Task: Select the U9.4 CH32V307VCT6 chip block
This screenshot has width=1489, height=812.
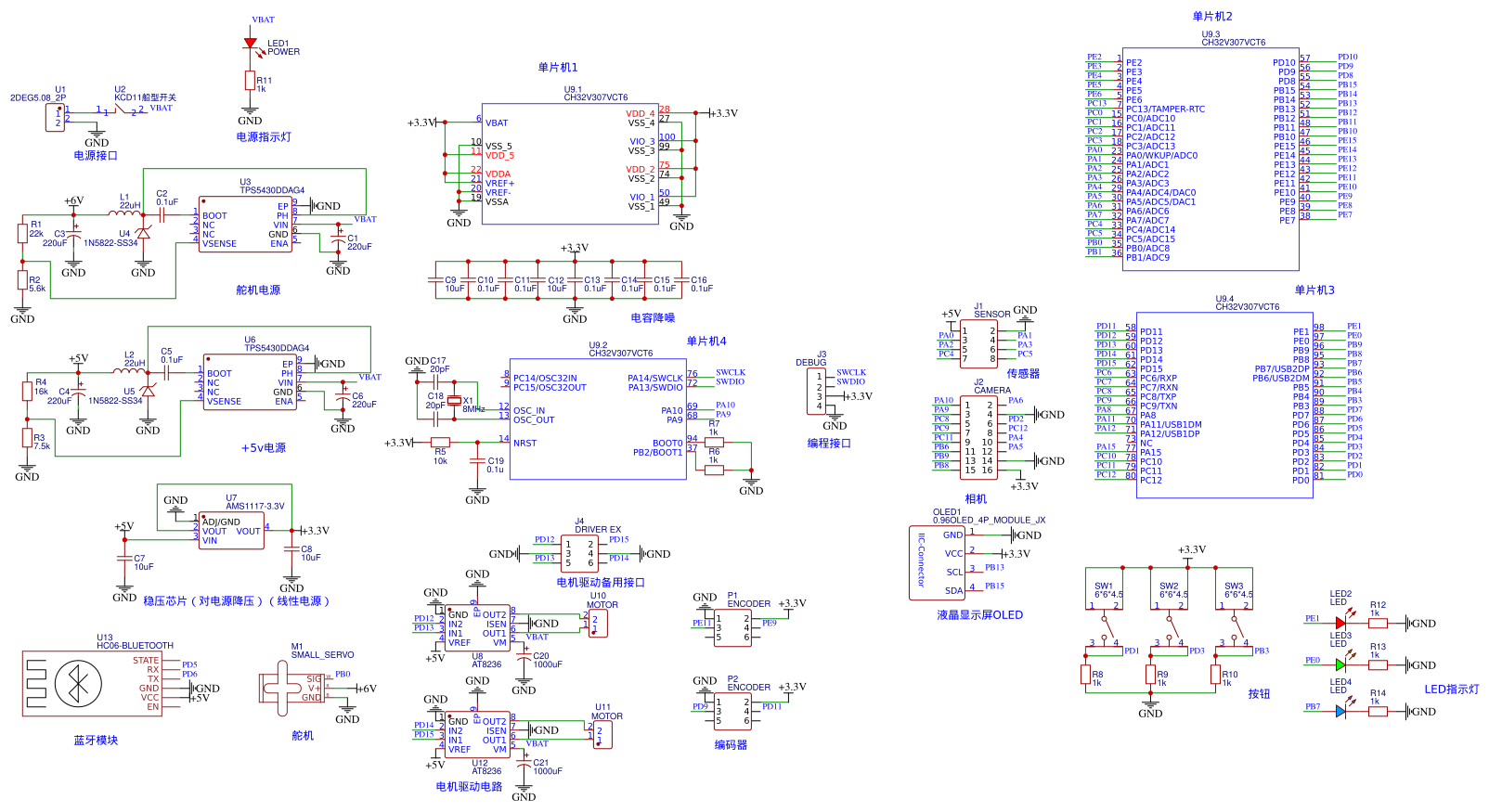Action: [x=1224, y=405]
